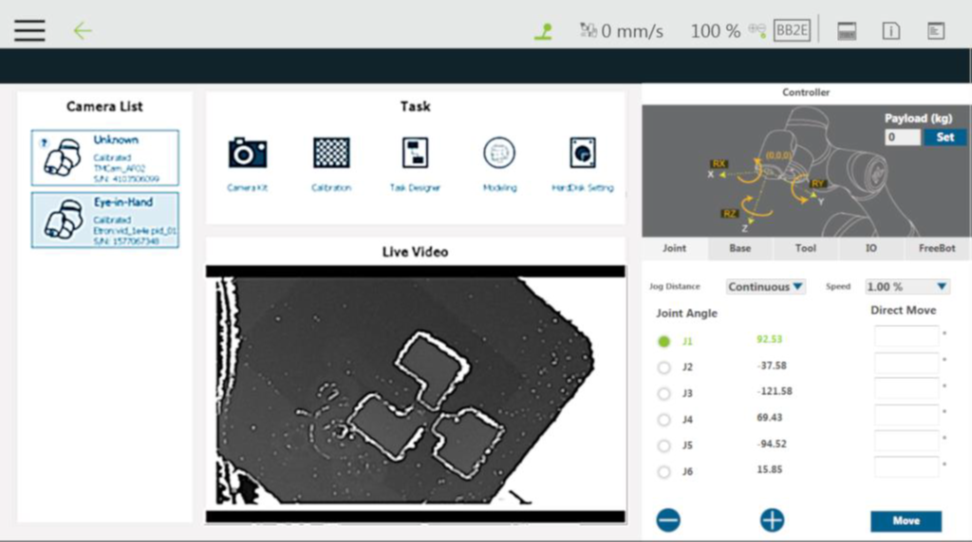Launch the Task Designer
Screen dimensions: 972x542
(x=415, y=153)
